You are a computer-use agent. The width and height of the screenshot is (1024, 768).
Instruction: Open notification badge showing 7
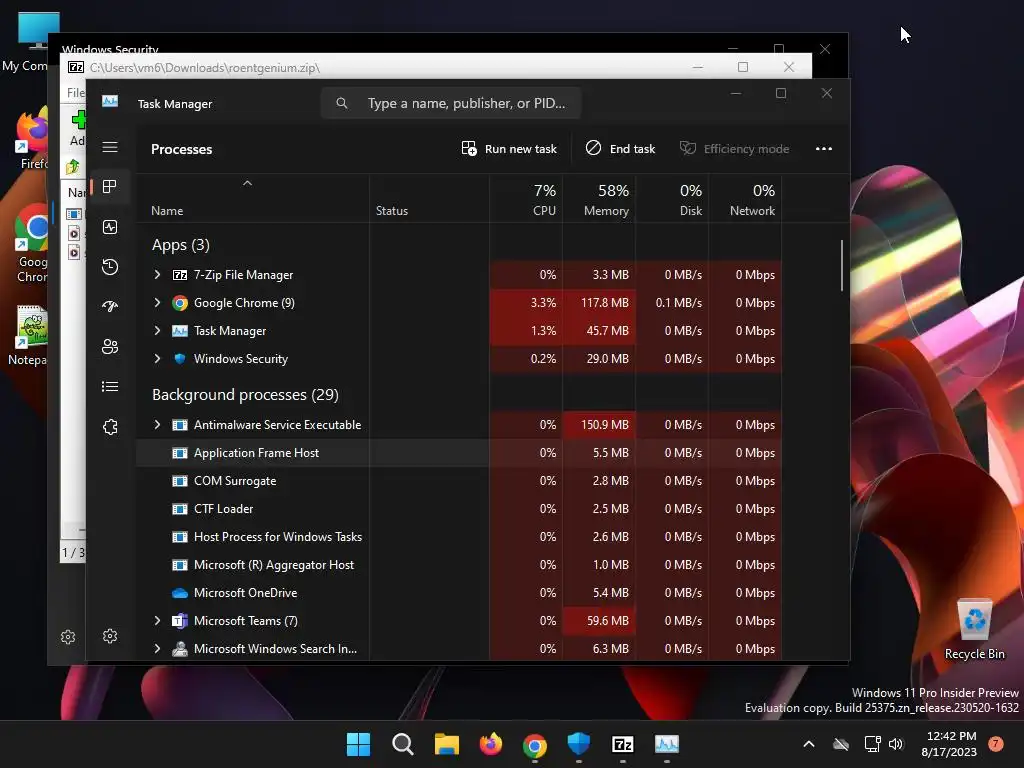coord(996,744)
